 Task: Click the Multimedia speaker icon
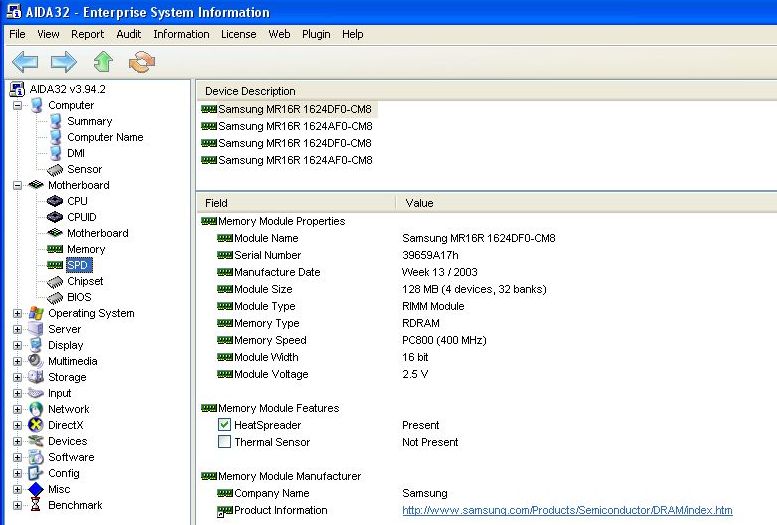point(36,361)
